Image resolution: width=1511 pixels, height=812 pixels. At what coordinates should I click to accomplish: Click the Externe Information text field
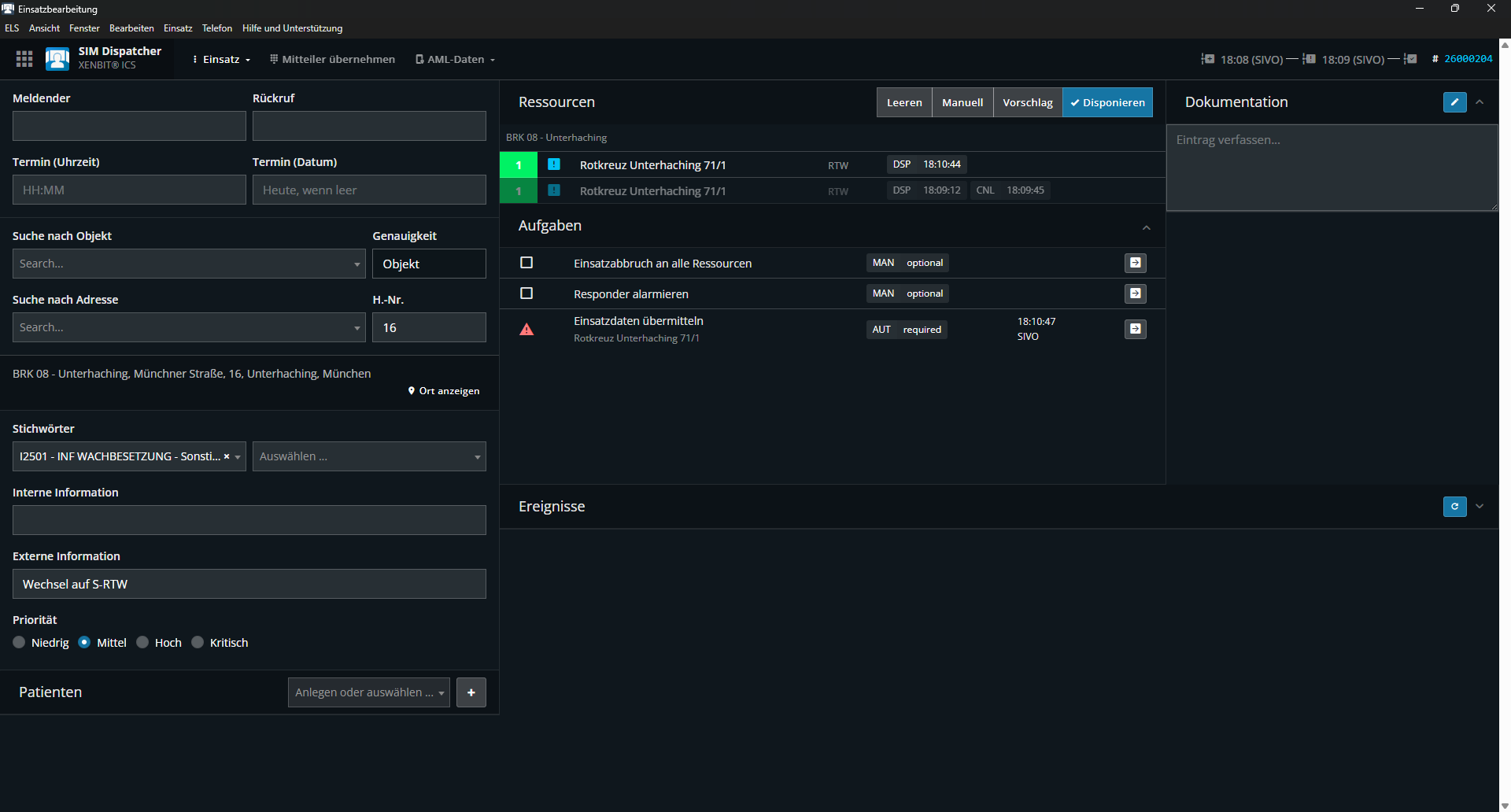coord(249,584)
